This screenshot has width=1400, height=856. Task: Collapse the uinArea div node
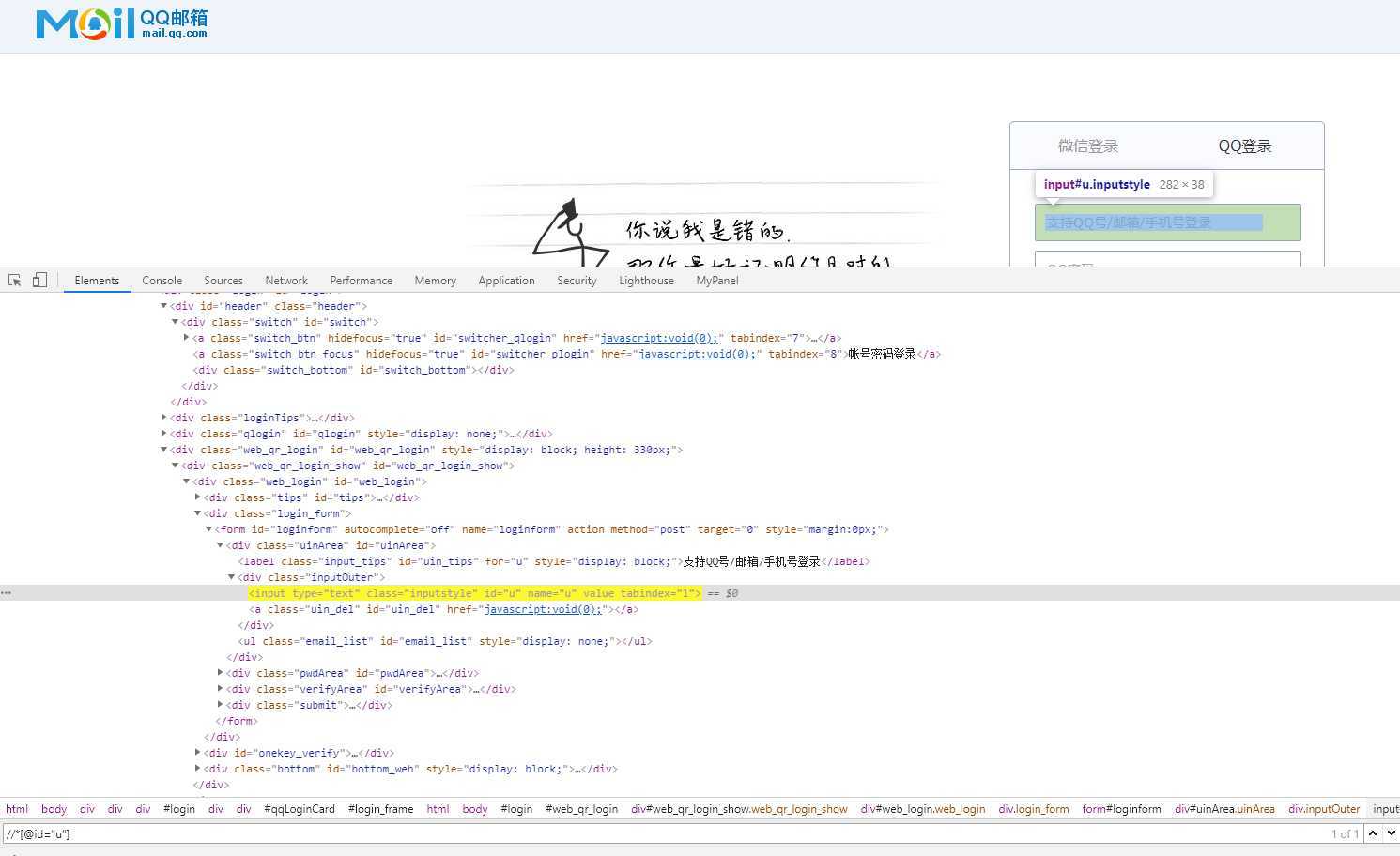(x=220, y=545)
